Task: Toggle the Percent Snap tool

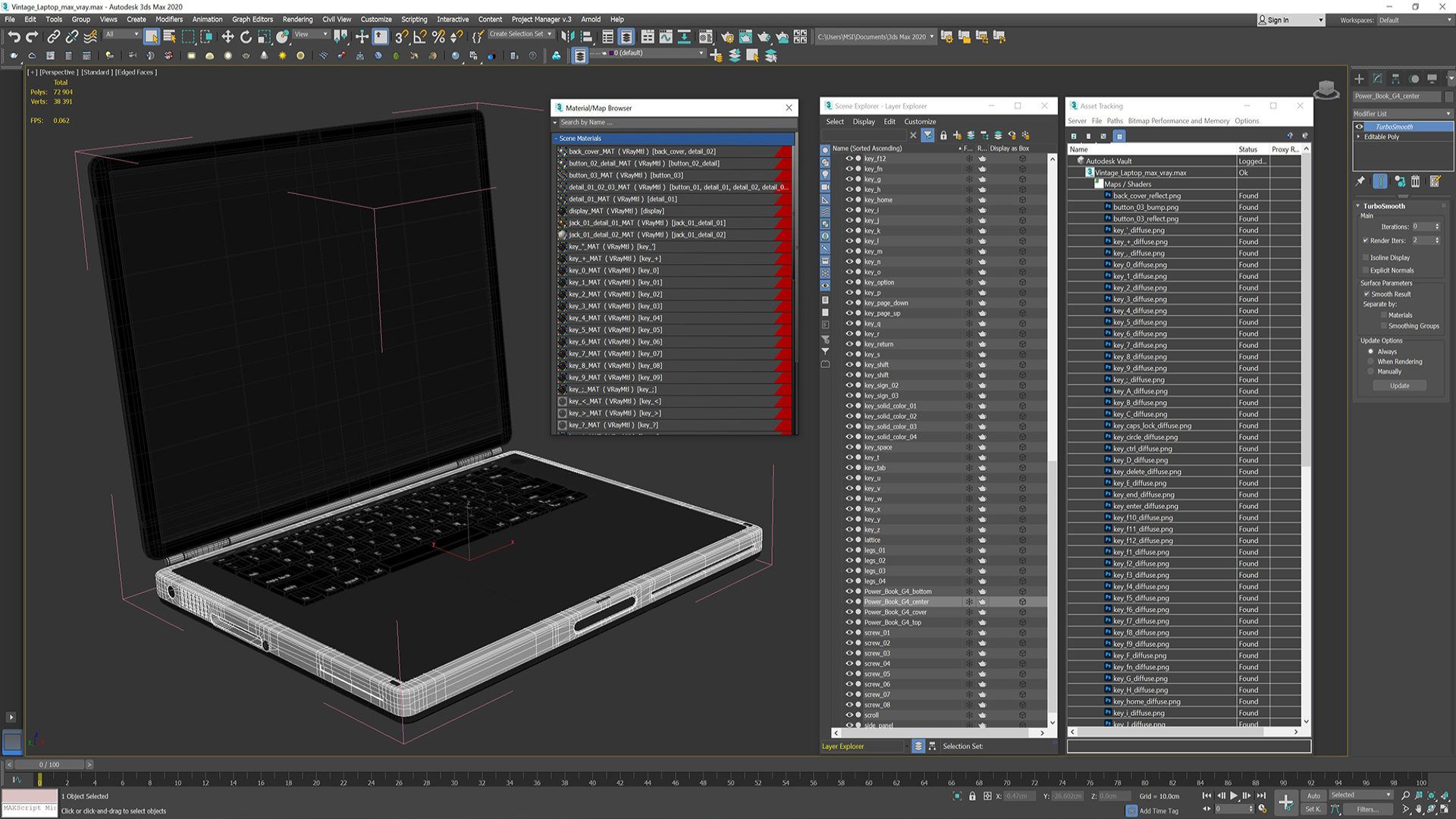Action: pos(438,36)
